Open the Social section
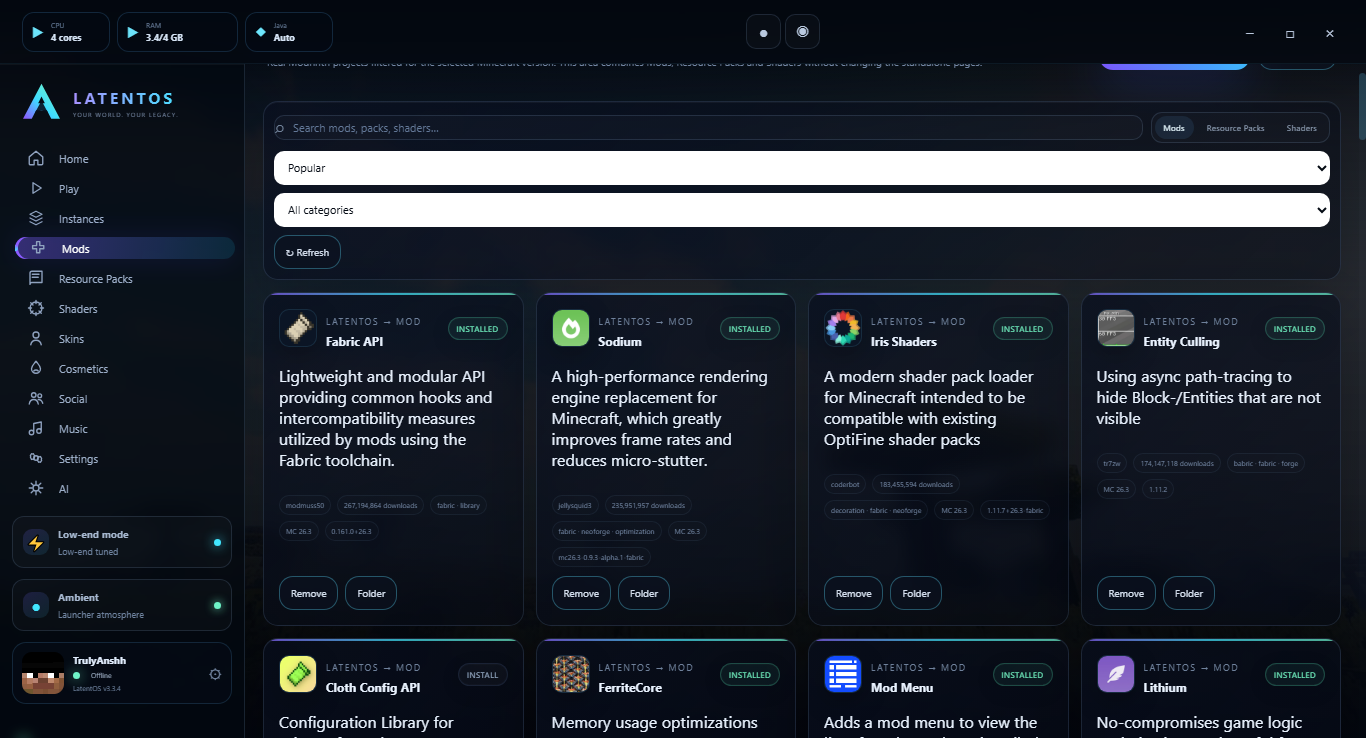 (125, 399)
